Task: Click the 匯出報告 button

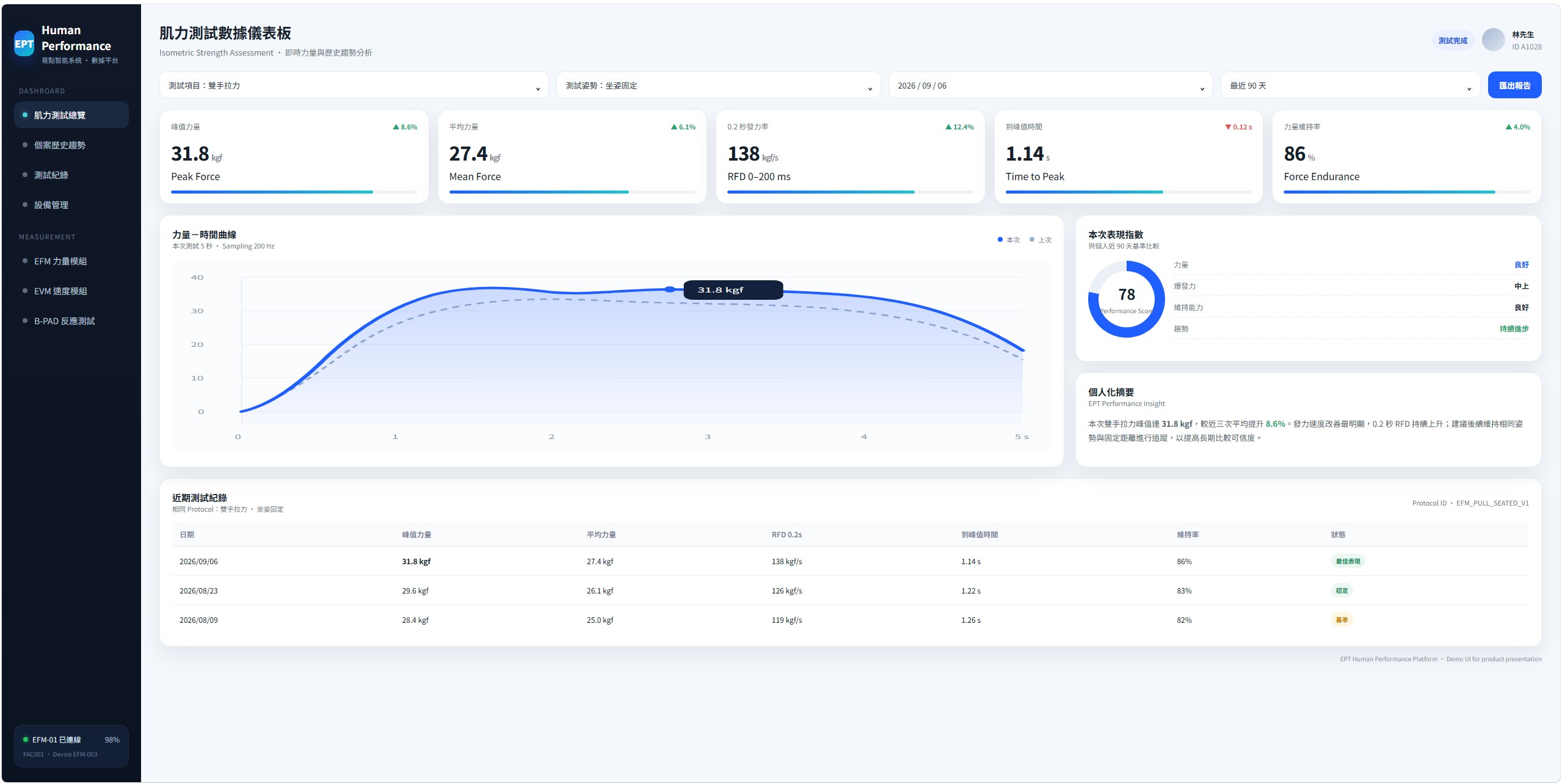Action: point(1514,85)
